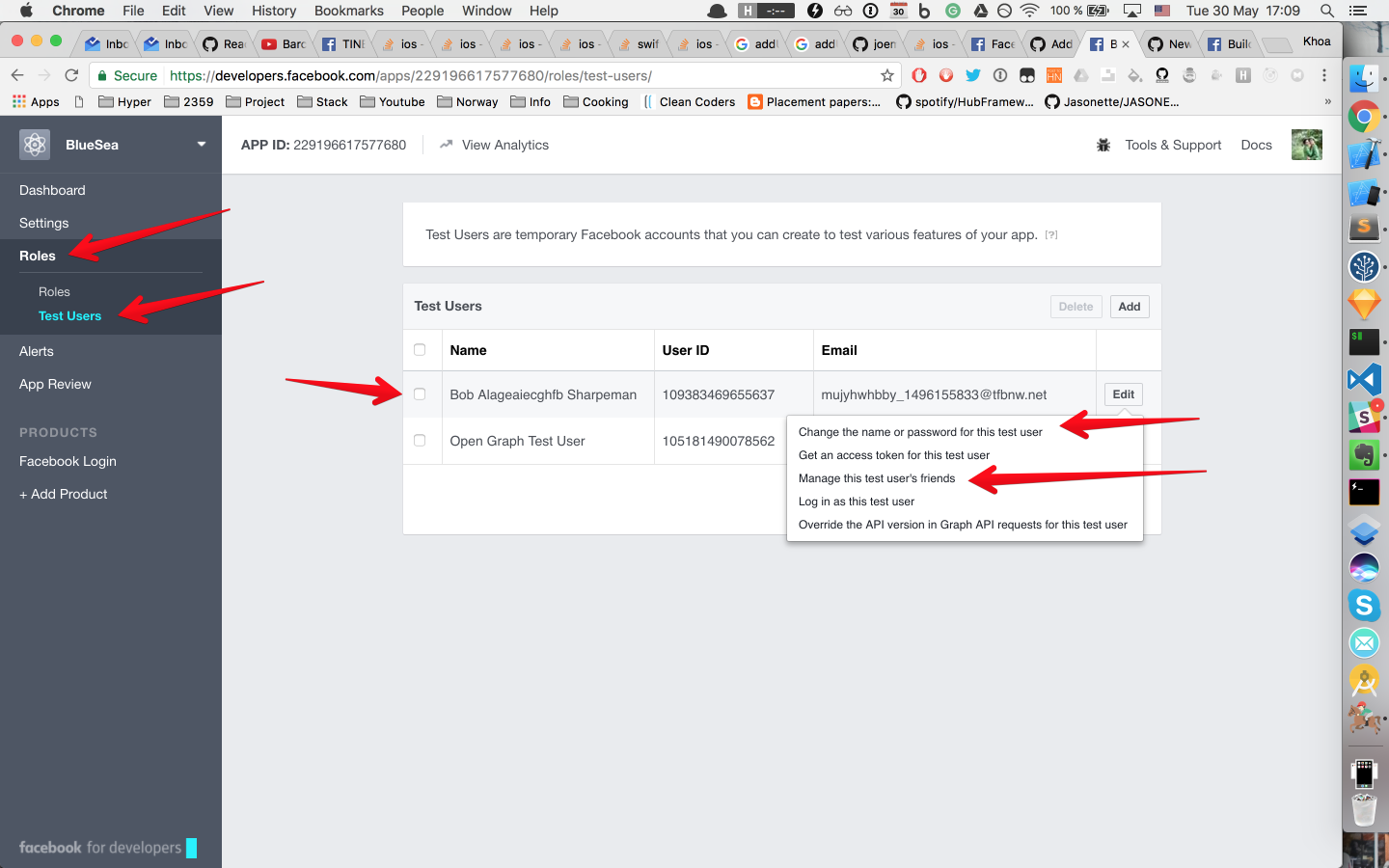Click the BlueSea app atom logo
Viewport: 1389px width, 868px height.
pyautogui.click(x=35, y=145)
